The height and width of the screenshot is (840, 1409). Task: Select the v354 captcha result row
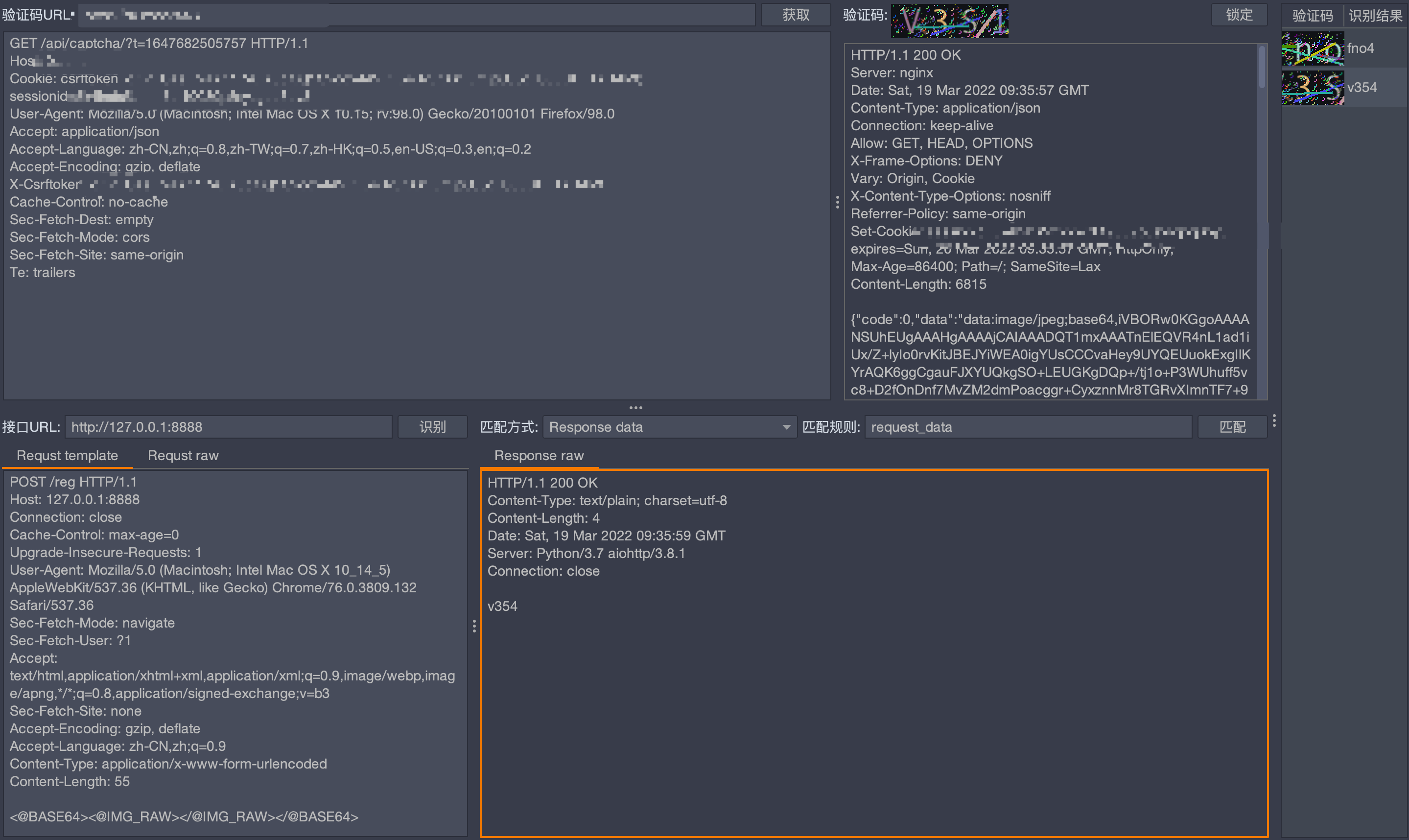tap(1362, 88)
